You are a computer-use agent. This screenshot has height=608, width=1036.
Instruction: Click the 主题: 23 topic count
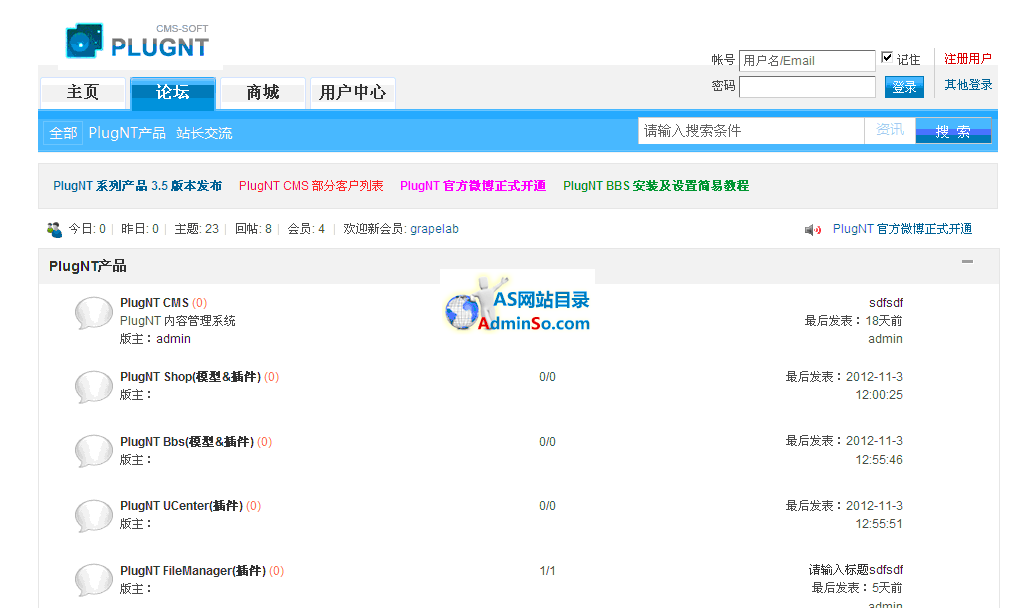(196, 229)
